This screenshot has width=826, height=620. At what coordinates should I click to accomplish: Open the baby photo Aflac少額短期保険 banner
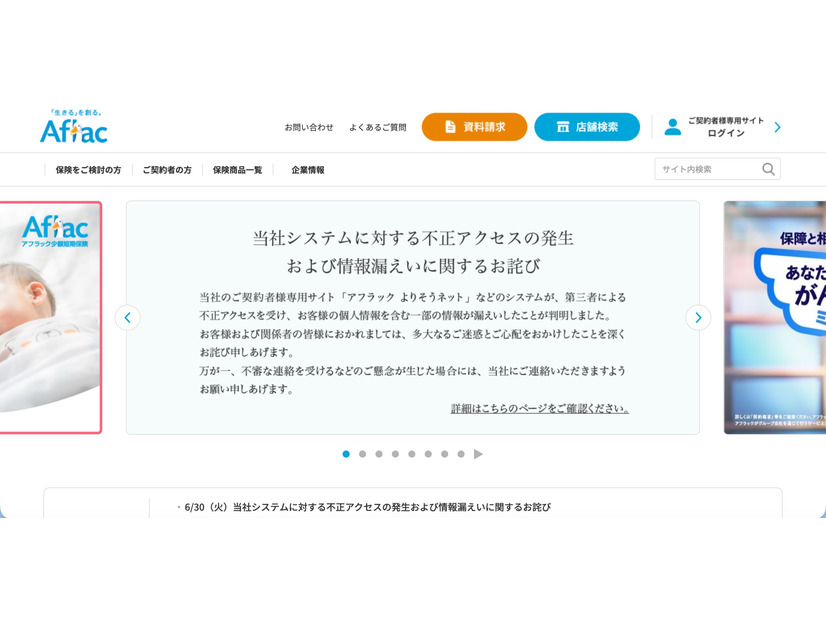coord(51,318)
